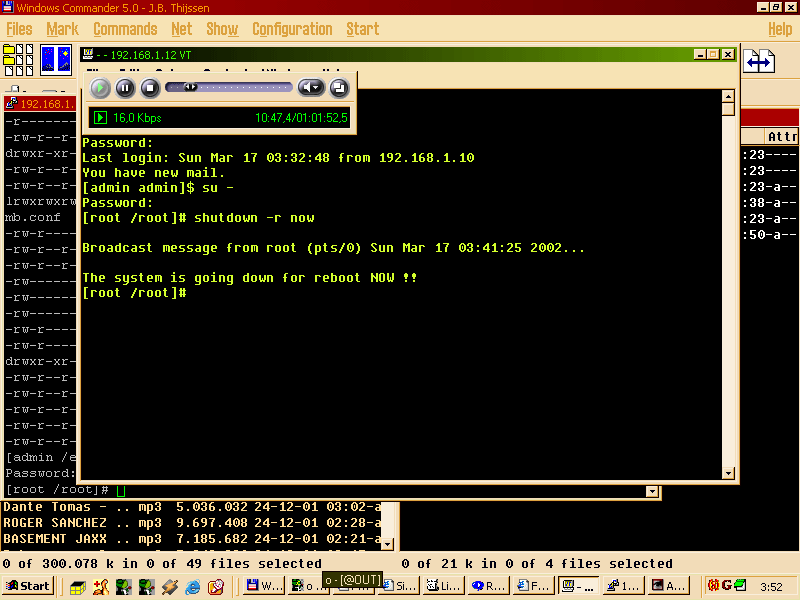
Task: Click the dual-panel Windows Commander icon
Action: pos(56,60)
